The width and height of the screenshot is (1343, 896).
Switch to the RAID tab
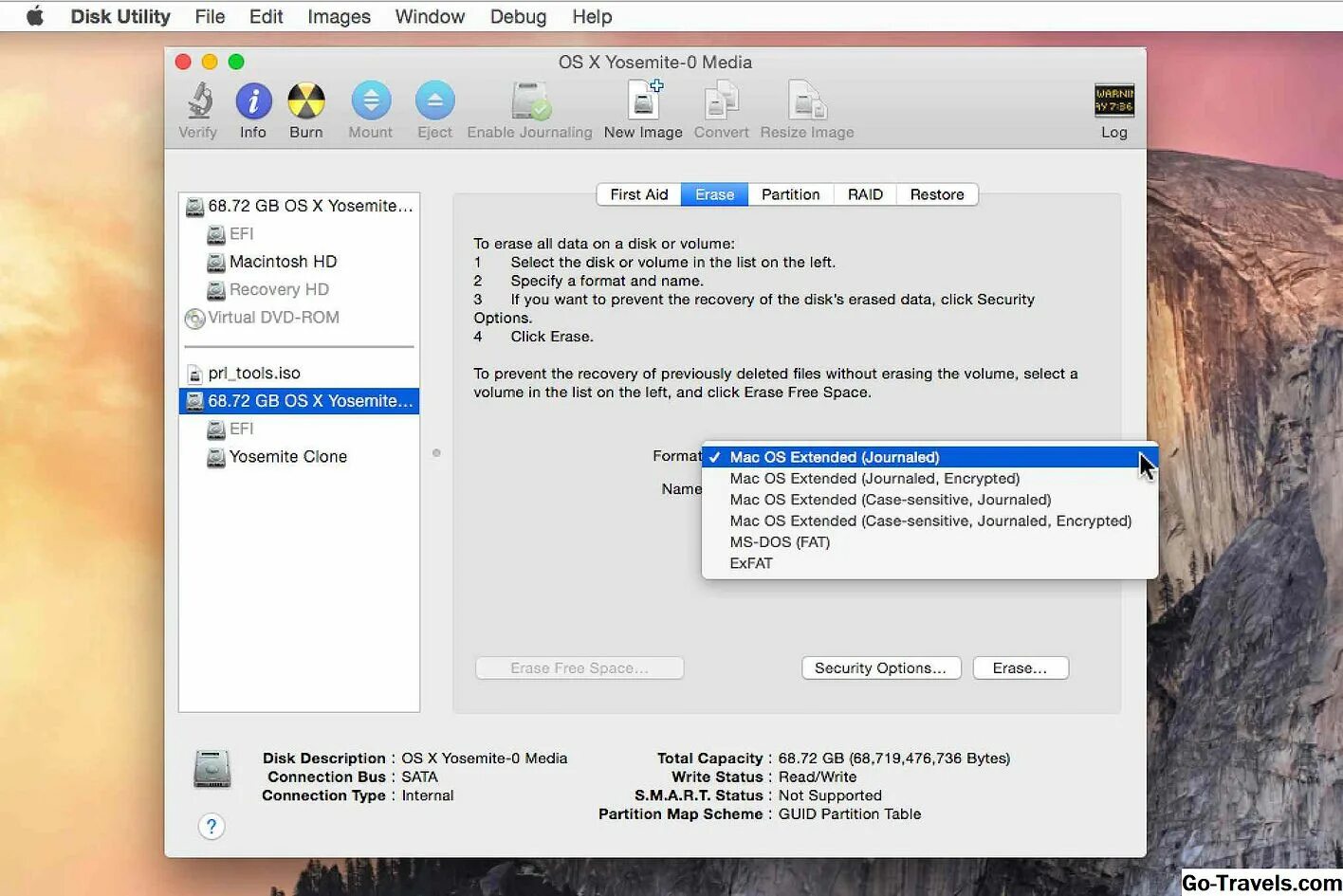point(865,194)
